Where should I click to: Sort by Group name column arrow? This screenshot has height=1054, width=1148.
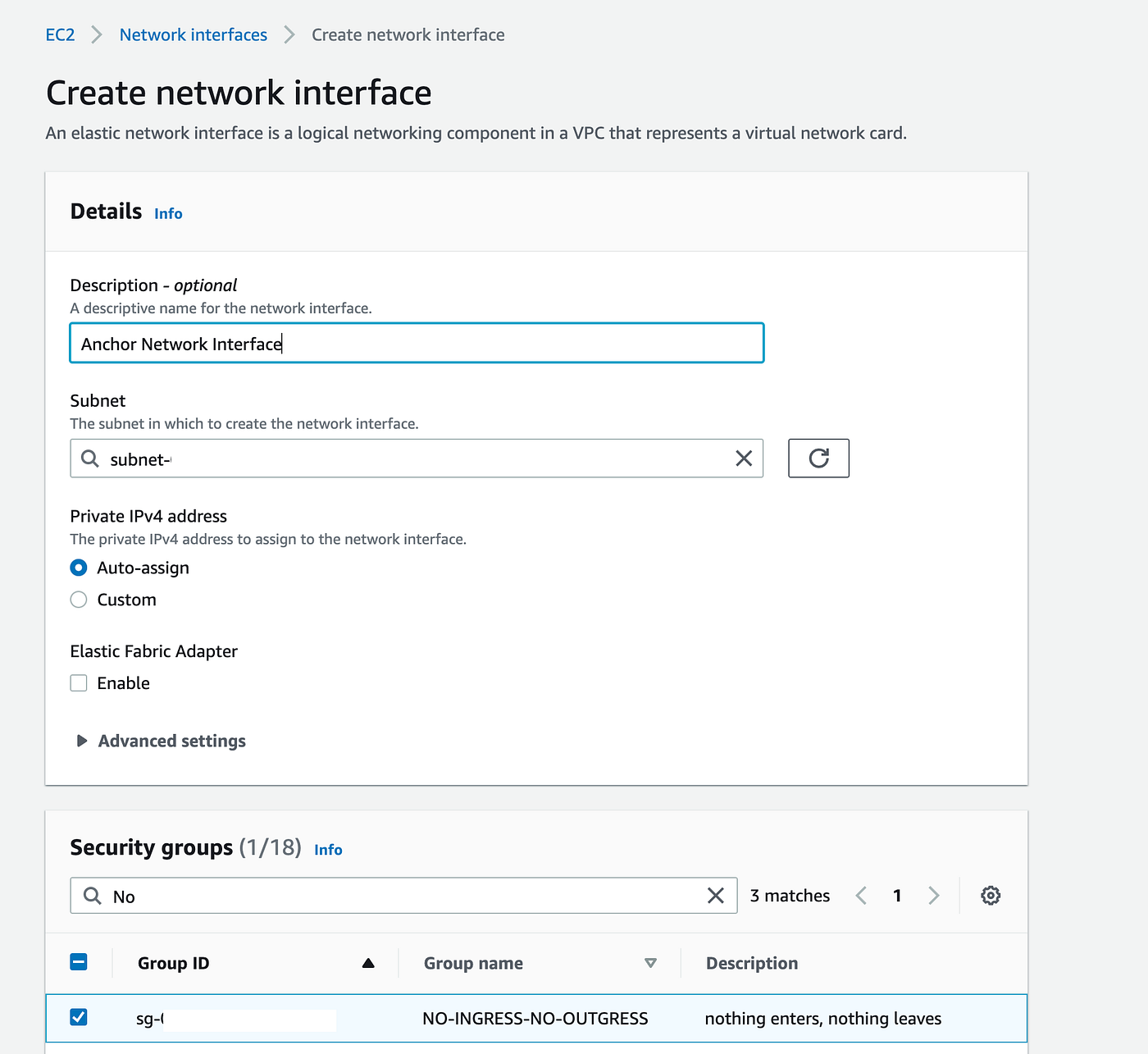[x=650, y=963]
